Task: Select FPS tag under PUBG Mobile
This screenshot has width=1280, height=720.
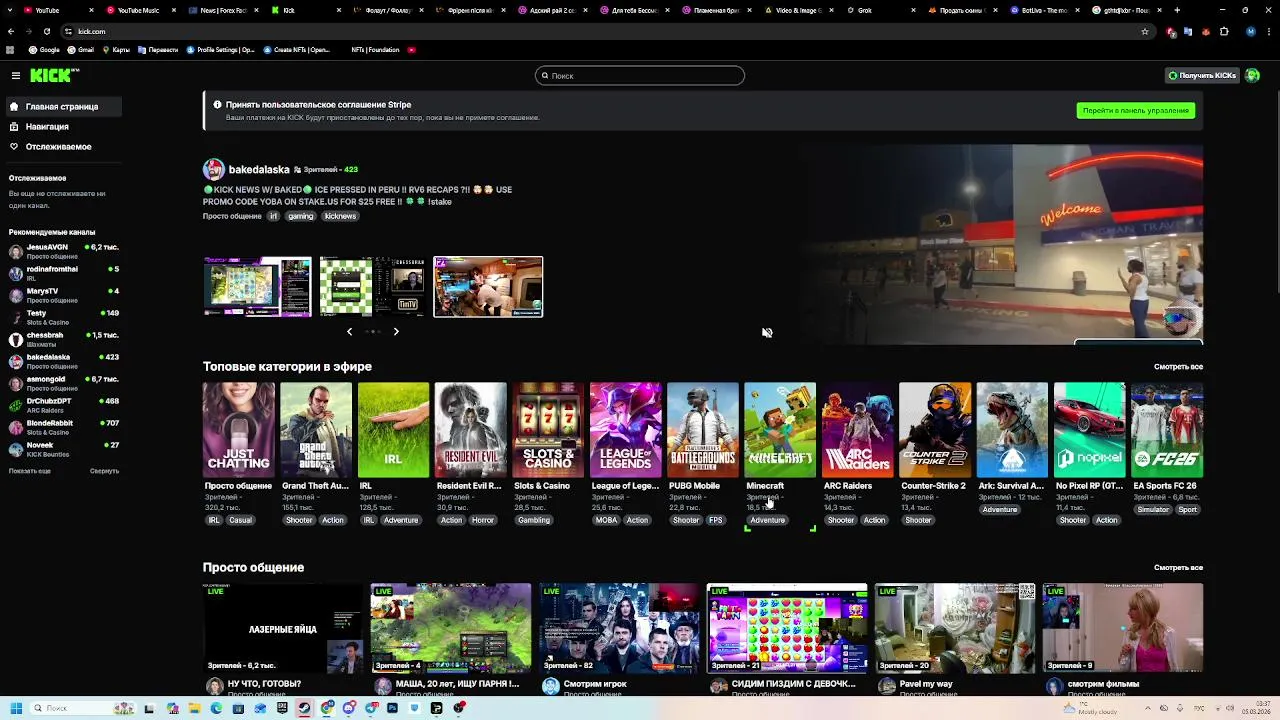Action: click(715, 520)
